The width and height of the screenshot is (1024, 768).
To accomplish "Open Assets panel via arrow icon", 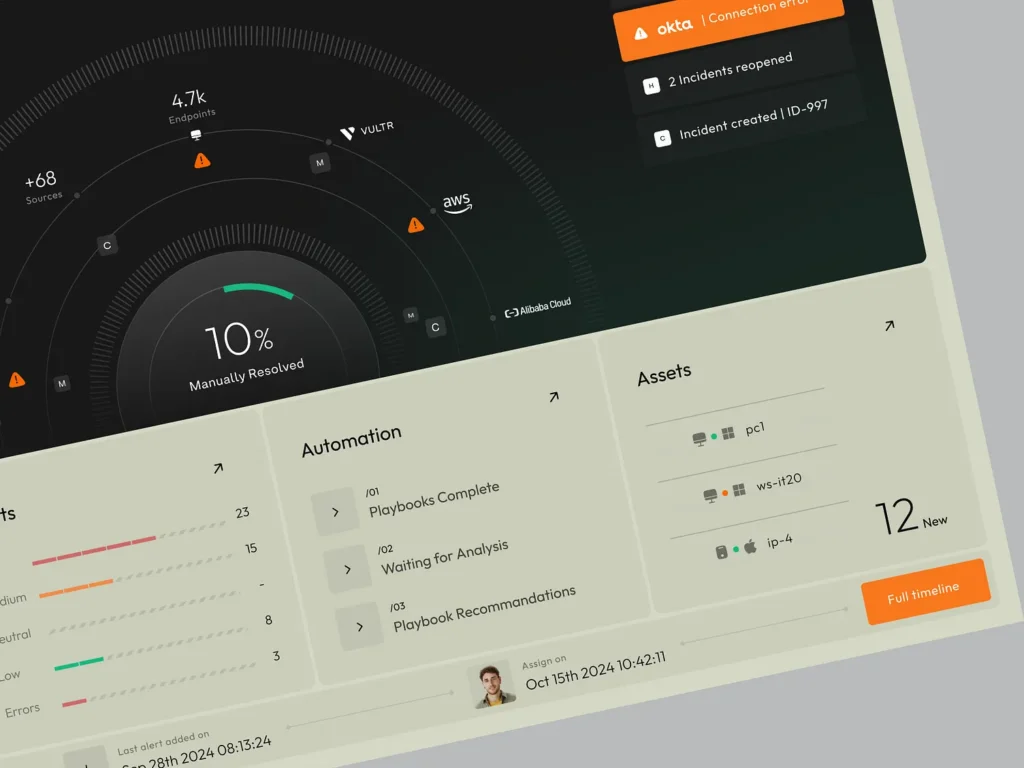I will tap(889, 325).
